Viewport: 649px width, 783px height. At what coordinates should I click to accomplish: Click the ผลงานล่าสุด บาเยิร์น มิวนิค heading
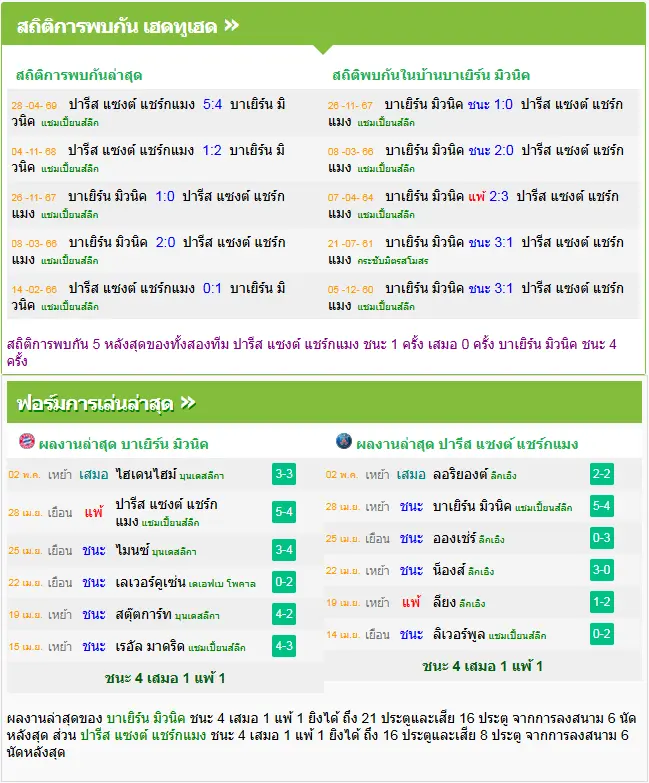tap(123, 444)
